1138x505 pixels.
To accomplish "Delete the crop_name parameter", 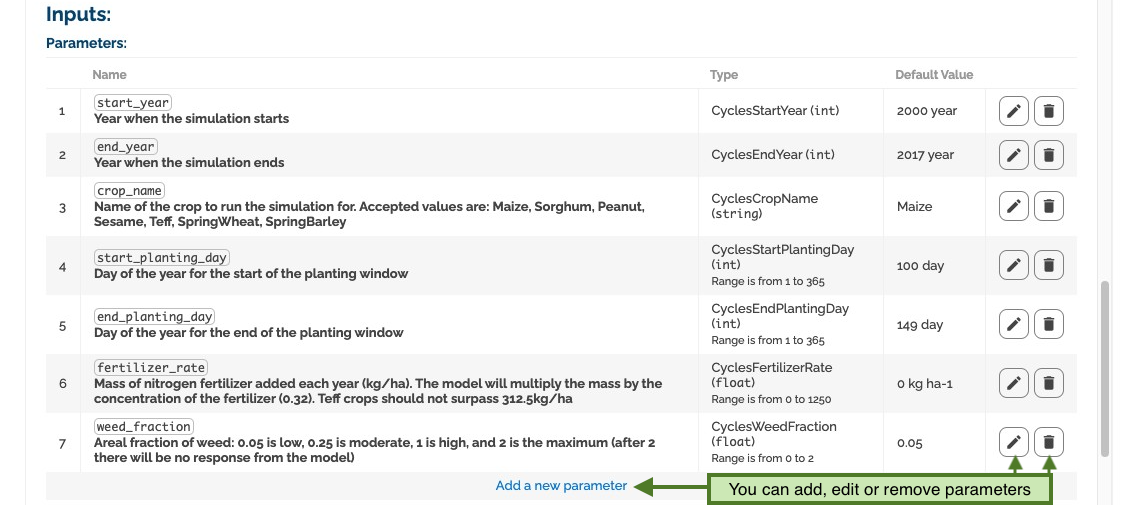I will coord(1049,206).
